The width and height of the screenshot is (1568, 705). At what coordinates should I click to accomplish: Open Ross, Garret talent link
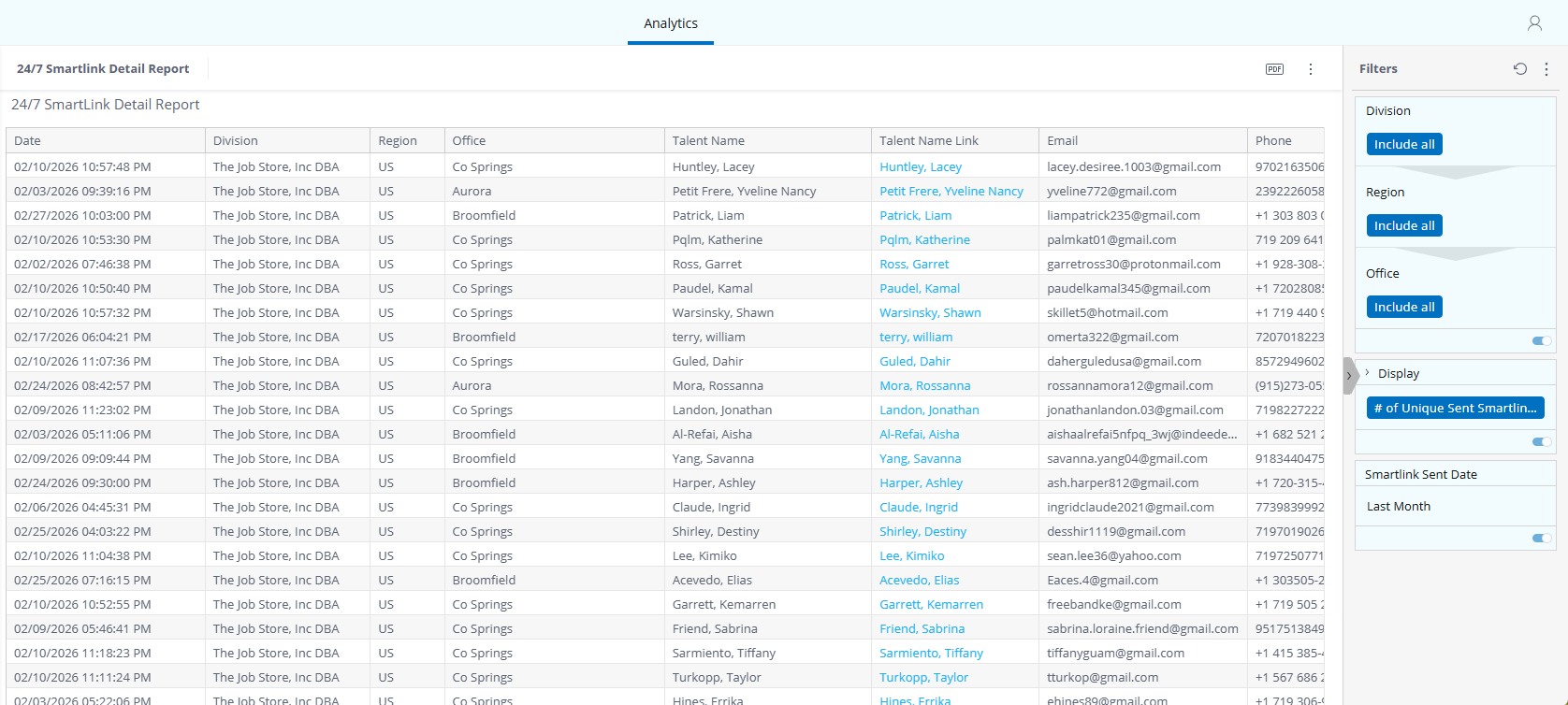click(914, 264)
